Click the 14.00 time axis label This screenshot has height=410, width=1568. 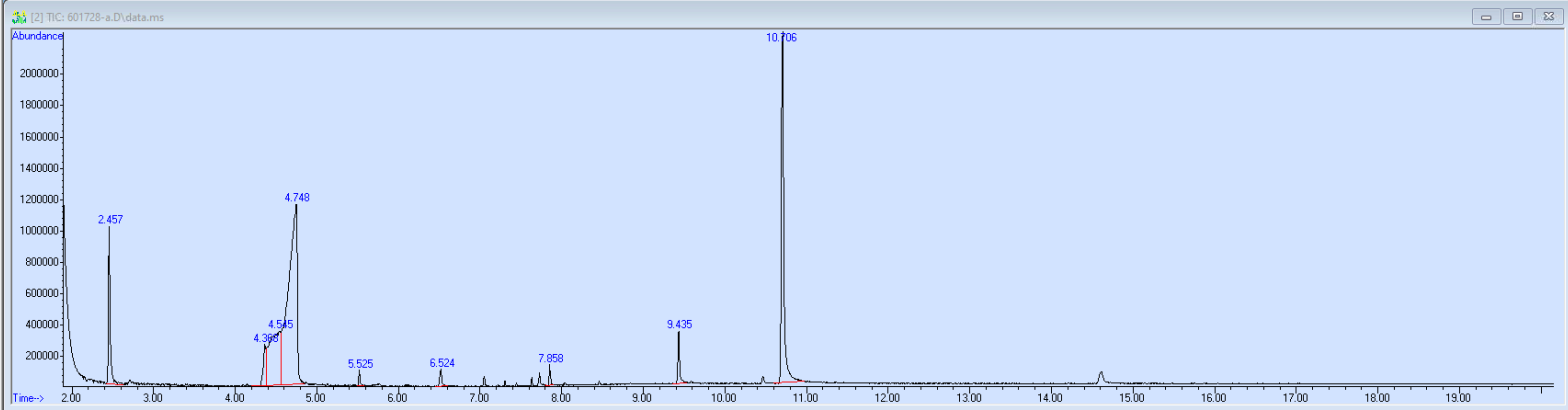tap(1051, 398)
